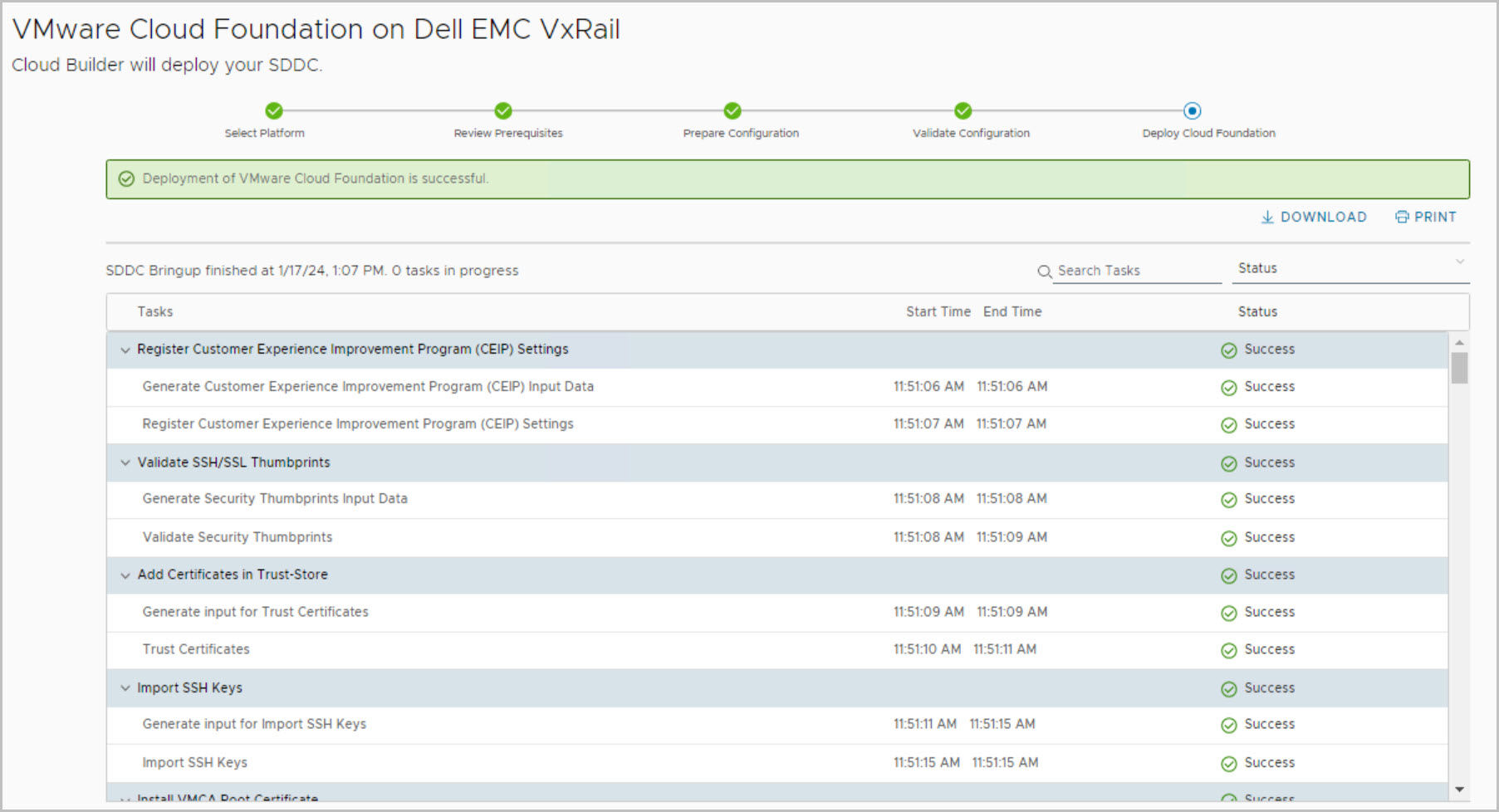Click the Tasks column header
The image size is (1499, 812).
pyautogui.click(x=155, y=311)
